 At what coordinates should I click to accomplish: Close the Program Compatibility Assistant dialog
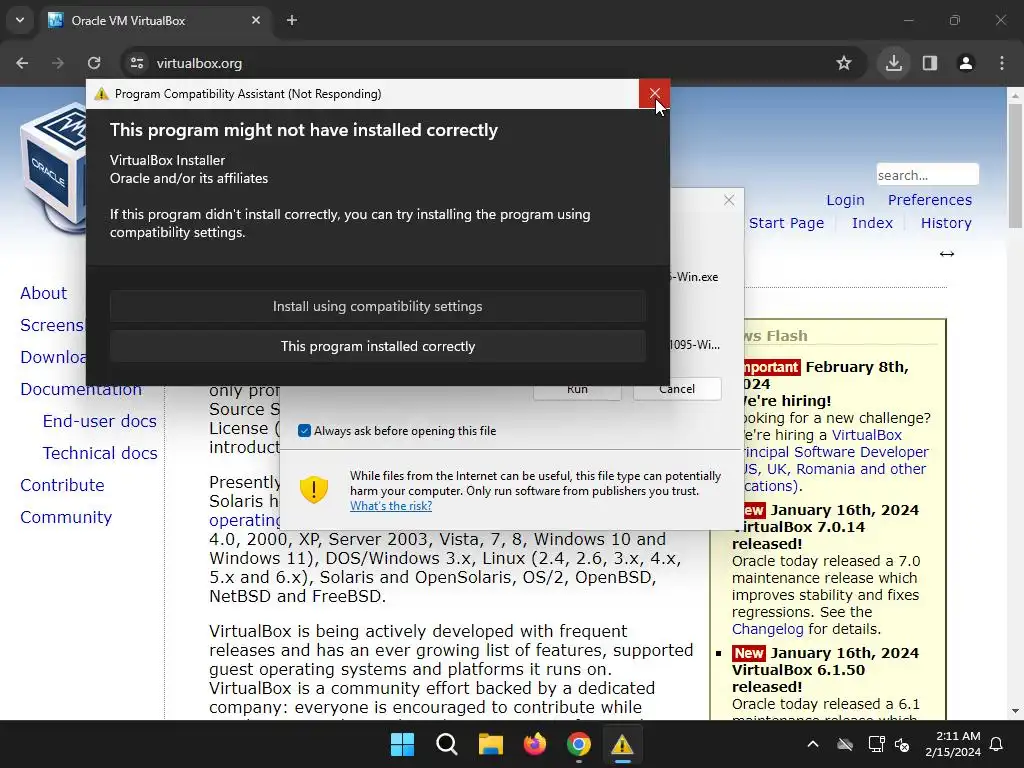[x=654, y=94]
